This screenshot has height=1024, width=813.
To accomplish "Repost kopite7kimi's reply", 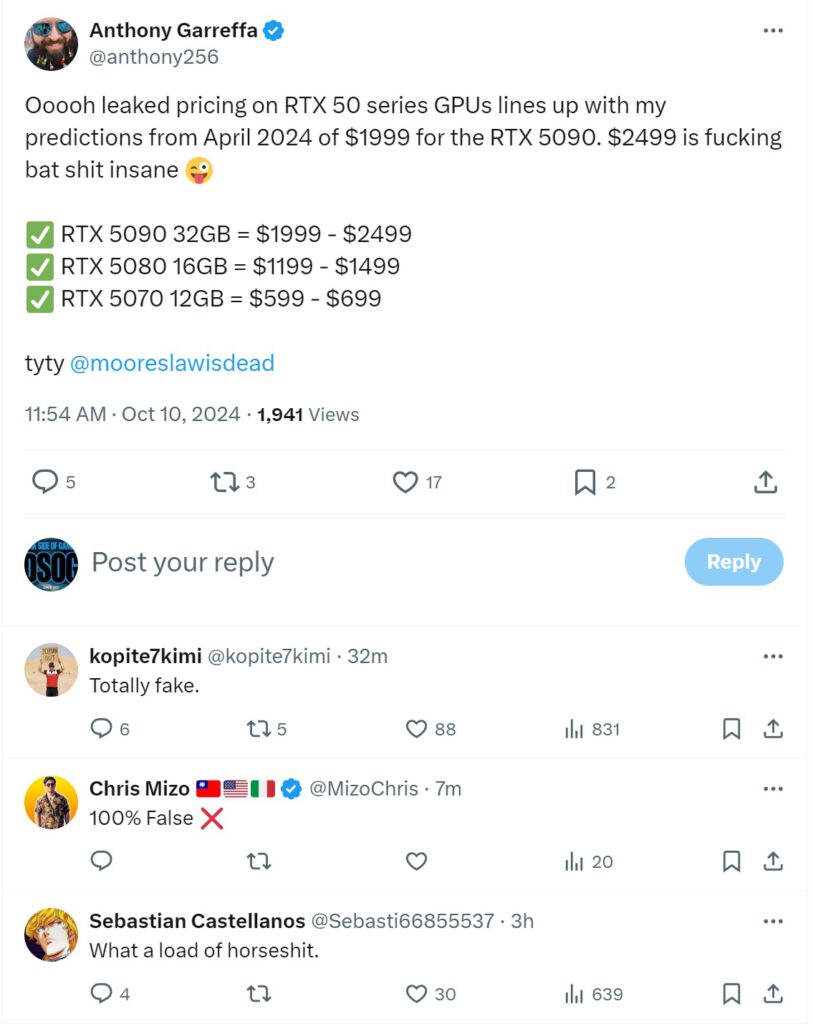I will click(259, 729).
